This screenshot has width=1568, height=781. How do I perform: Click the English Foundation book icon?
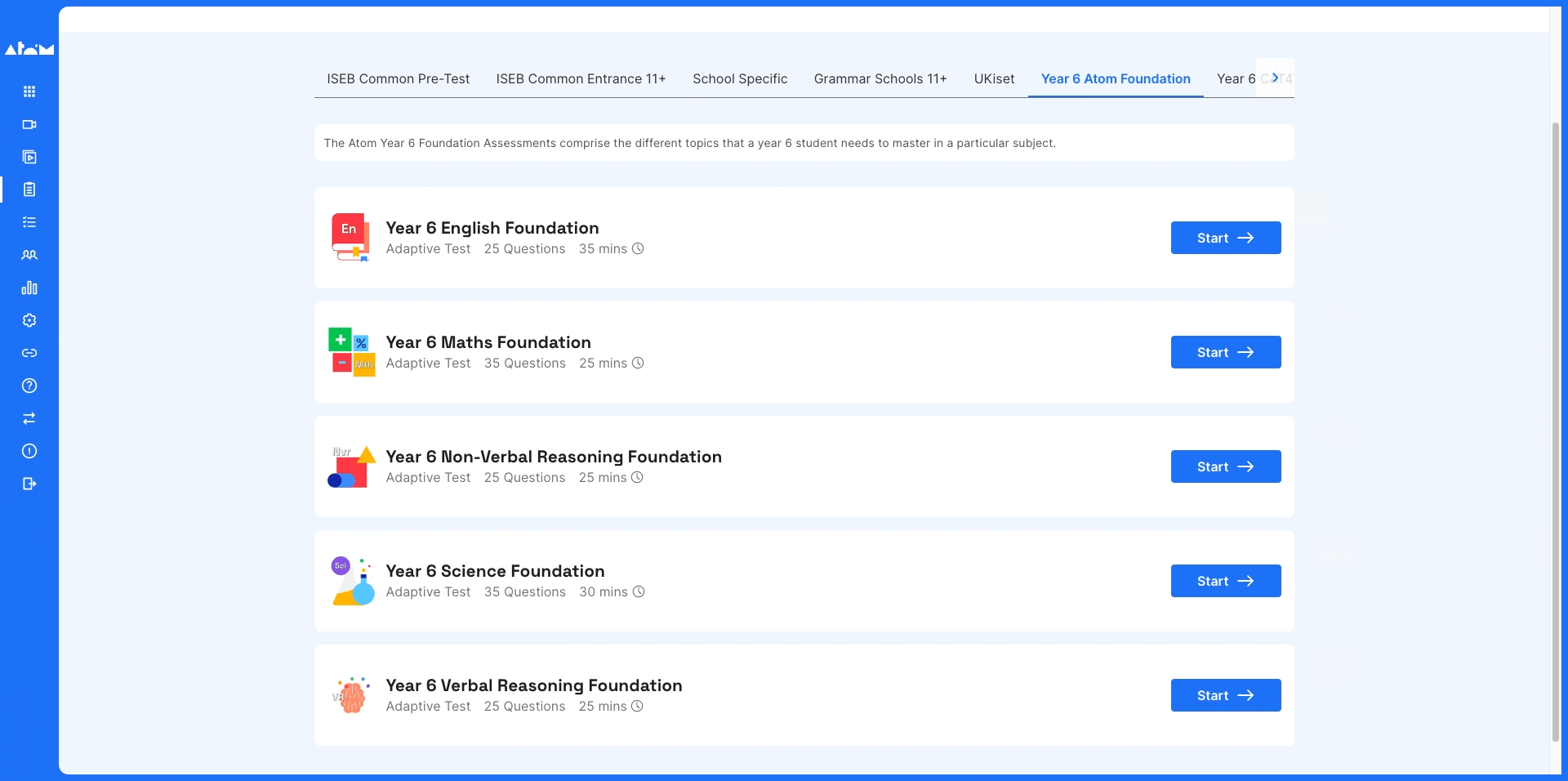pos(351,237)
